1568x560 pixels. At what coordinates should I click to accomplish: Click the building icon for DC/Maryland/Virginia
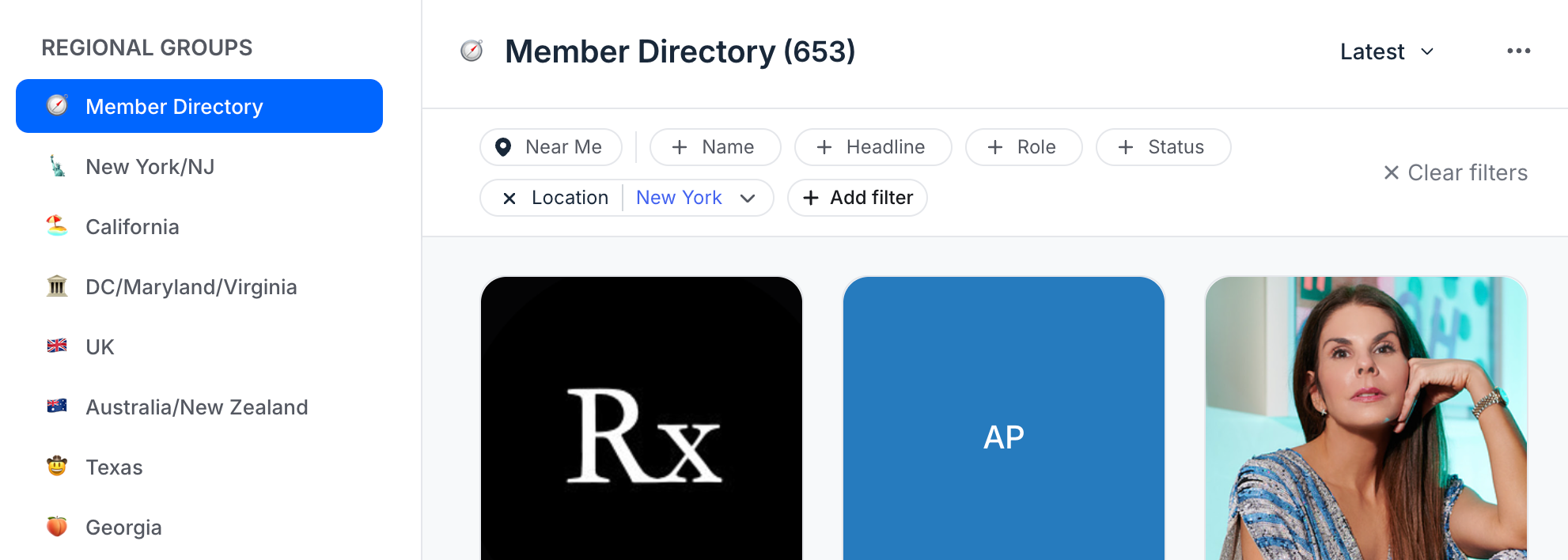tap(57, 286)
